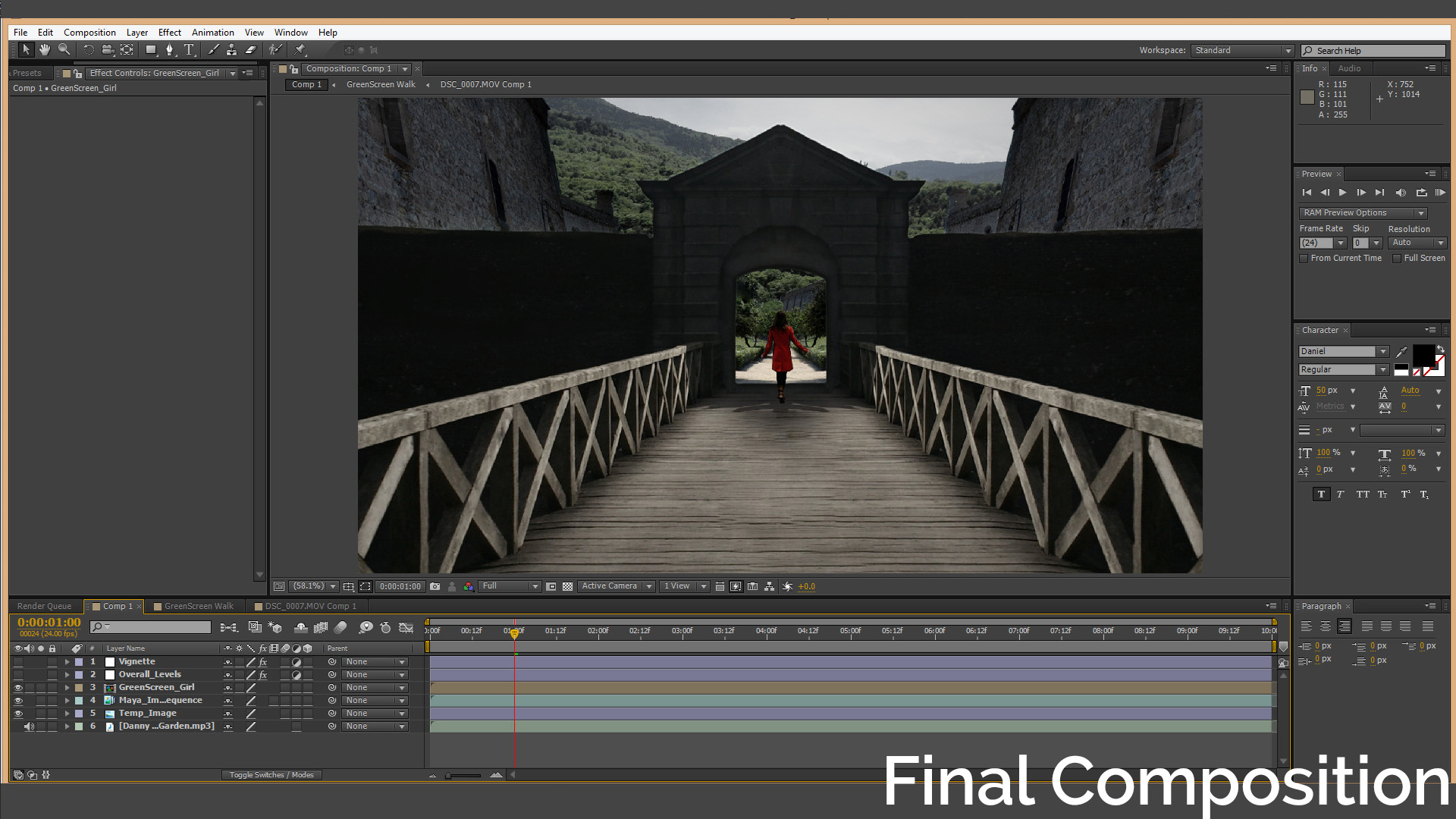The image size is (1456, 819).
Task: Toggle visibility eye on Temp_Image layer
Action: click(x=18, y=712)
